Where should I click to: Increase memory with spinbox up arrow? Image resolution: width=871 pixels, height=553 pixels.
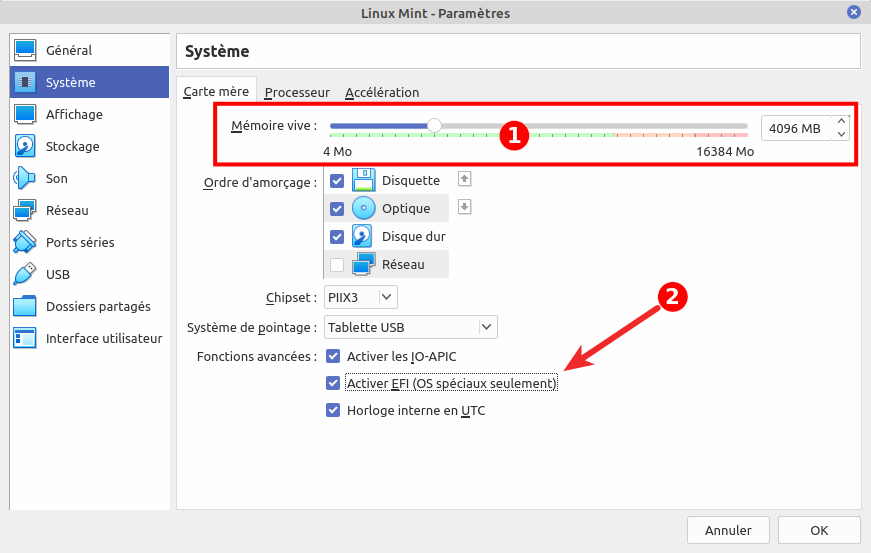(x=841, y=122)
